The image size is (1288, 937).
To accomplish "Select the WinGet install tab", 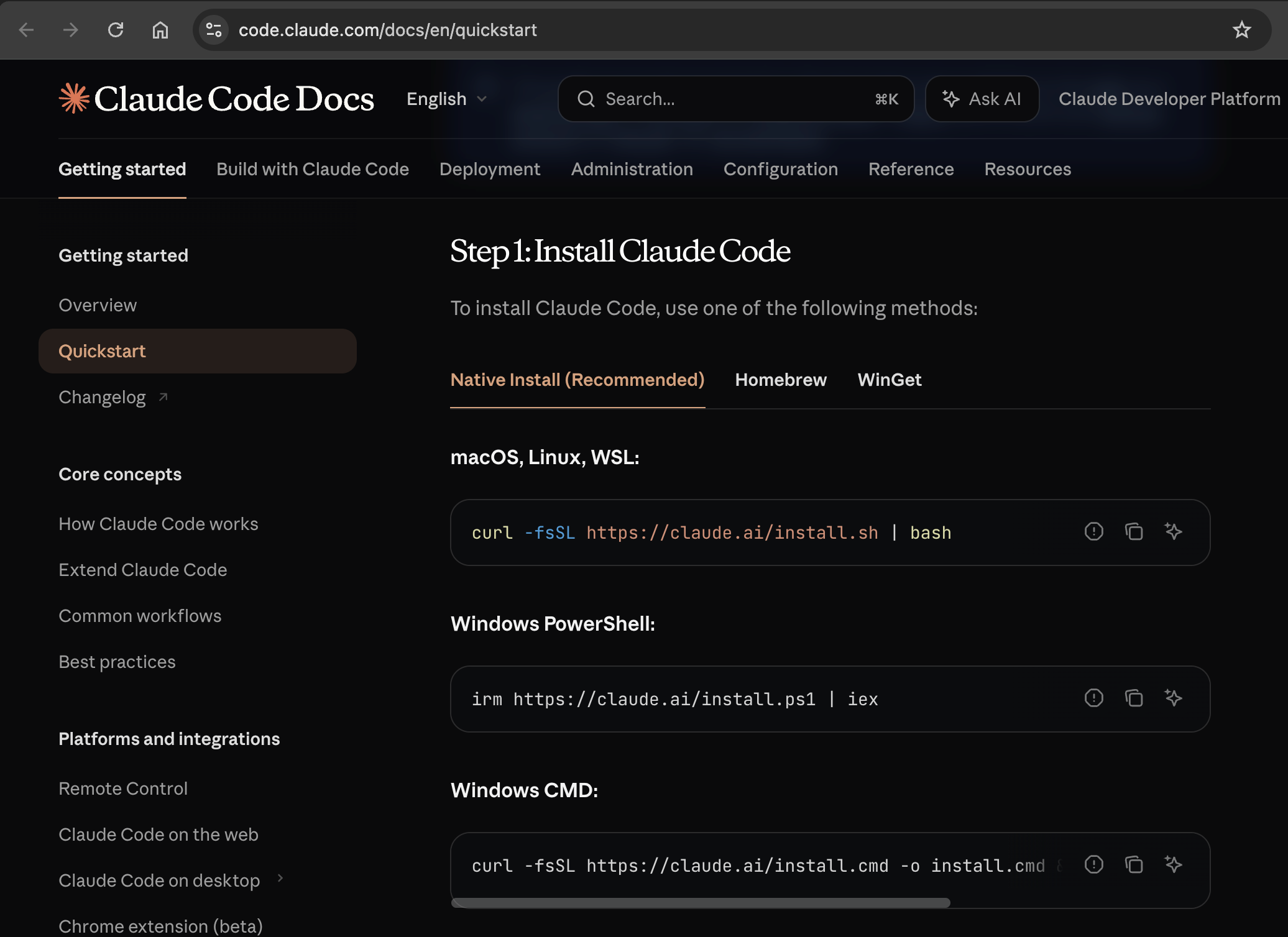I will (889, 380).
